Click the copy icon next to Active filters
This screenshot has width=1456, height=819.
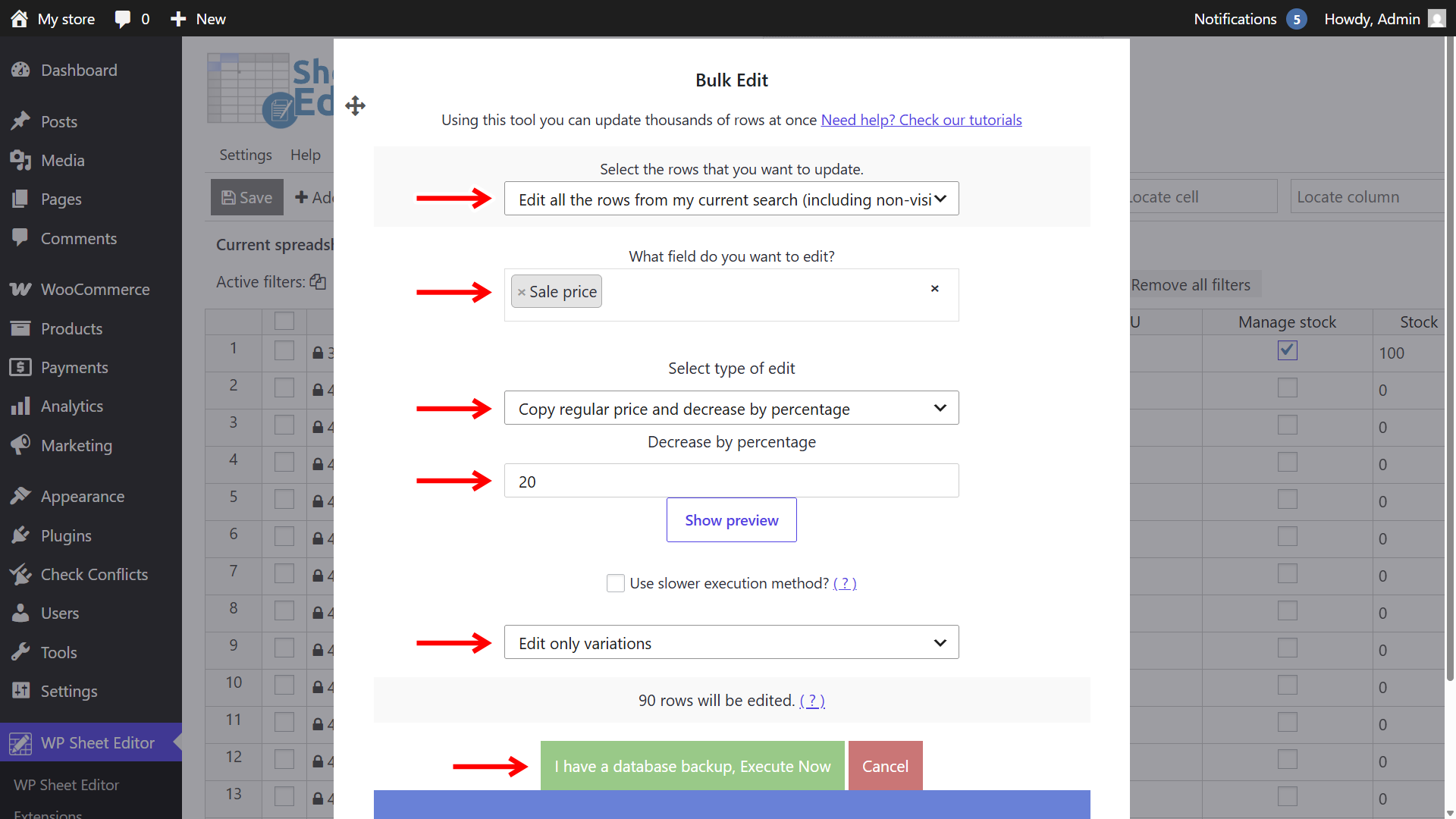[318, 282]
